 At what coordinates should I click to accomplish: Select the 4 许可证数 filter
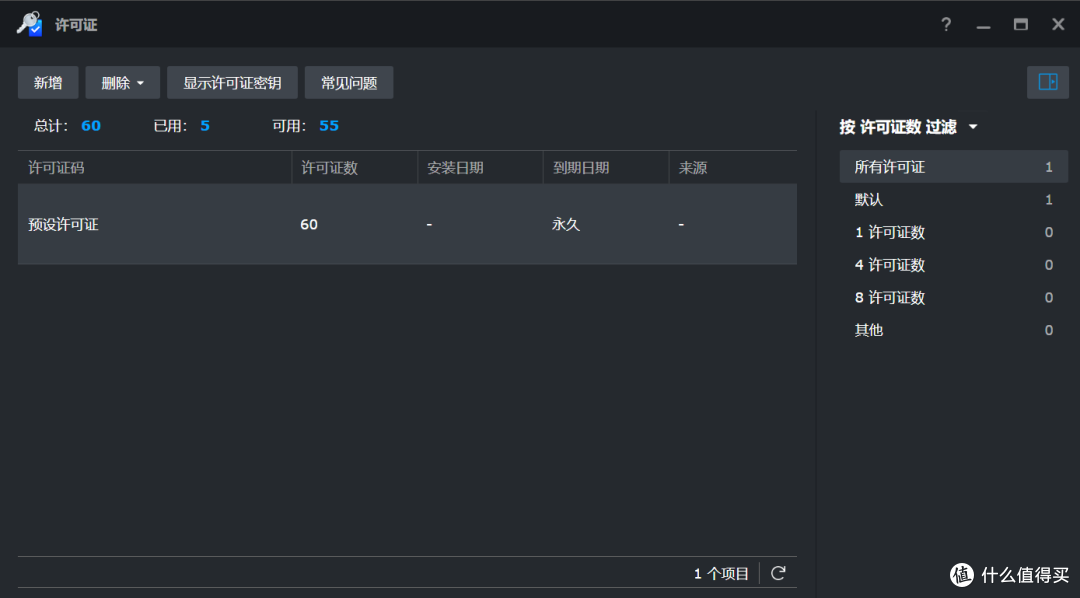pyautogui.click(x=953, y=265)
